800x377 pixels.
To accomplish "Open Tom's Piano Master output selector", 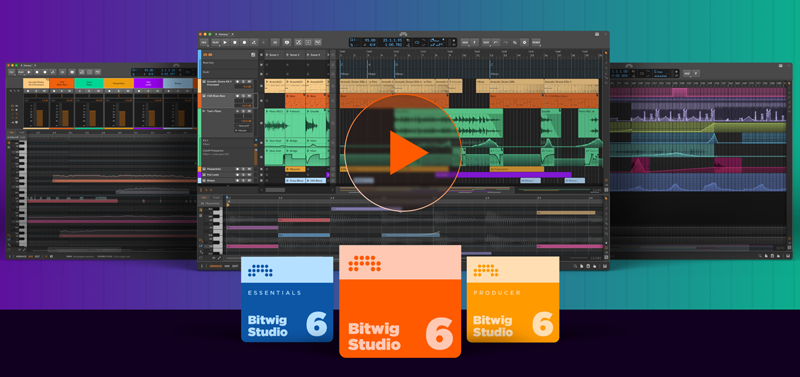I will [x=243, y=131].
